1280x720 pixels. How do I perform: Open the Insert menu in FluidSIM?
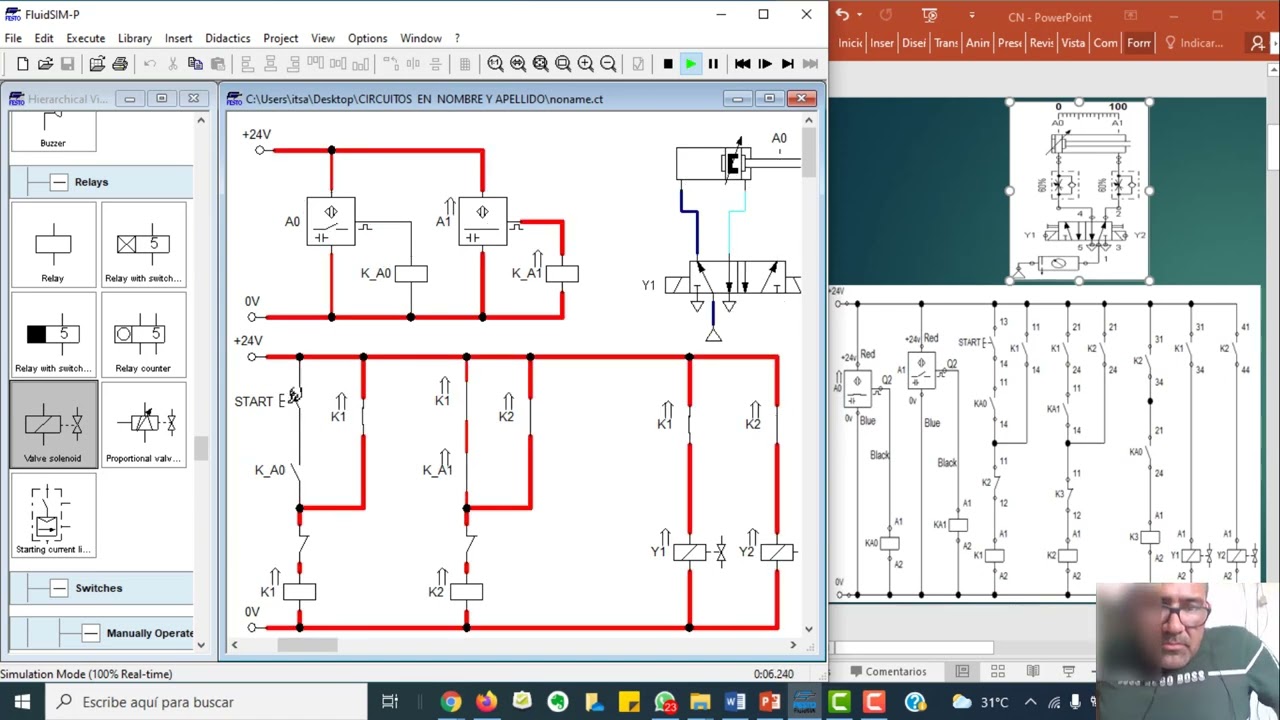coord(178,38)
